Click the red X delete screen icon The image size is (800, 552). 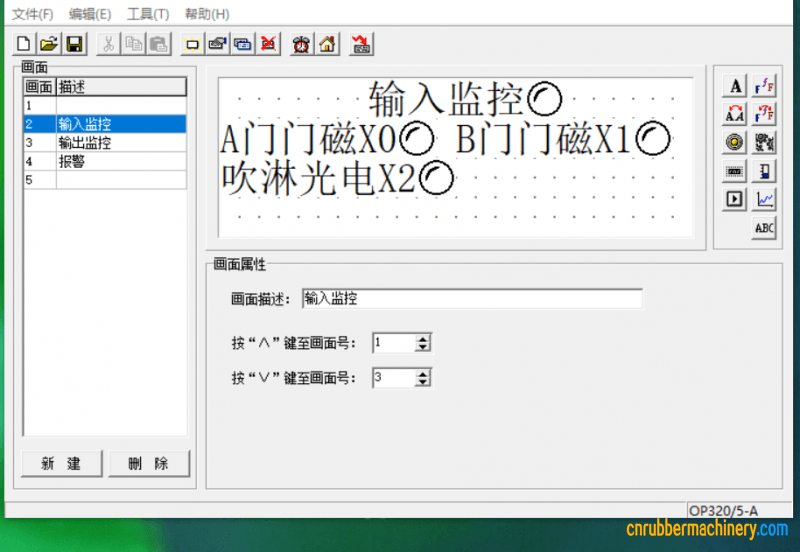pos(268,44)
